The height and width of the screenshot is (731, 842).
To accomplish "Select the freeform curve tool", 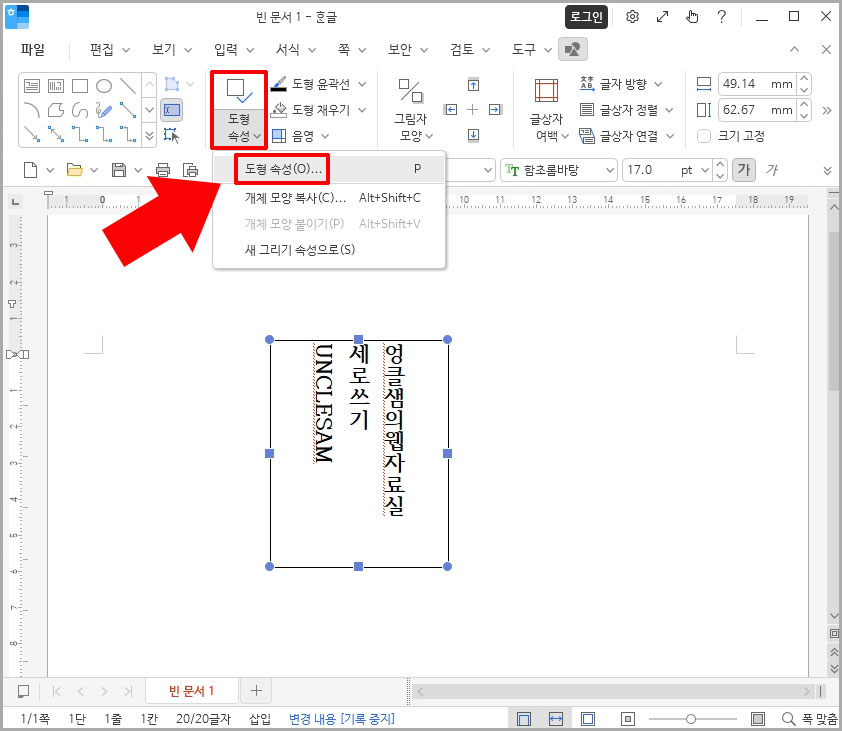I will point(80,110).
